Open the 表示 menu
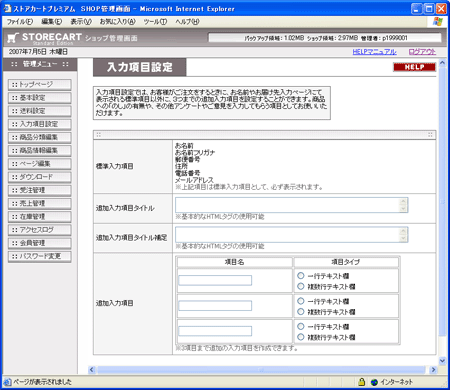 click(81, 22)
